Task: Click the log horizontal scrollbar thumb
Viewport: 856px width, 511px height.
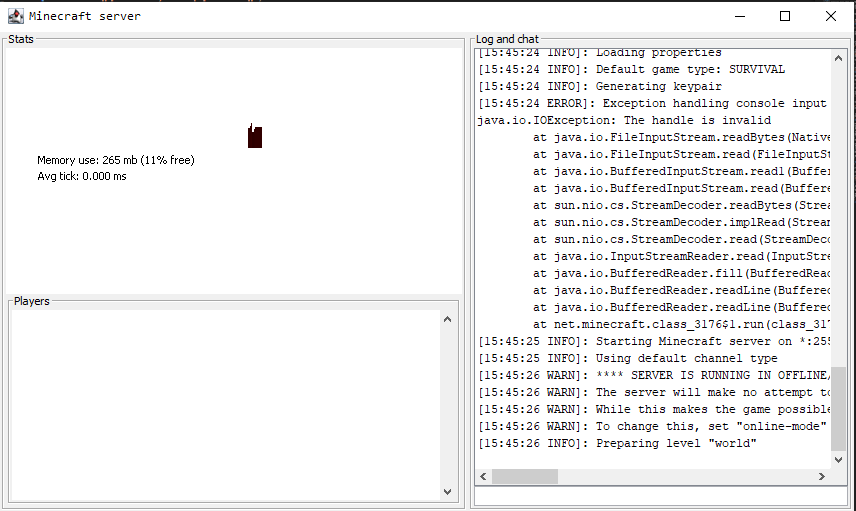Action: click(x=525, y=477)
